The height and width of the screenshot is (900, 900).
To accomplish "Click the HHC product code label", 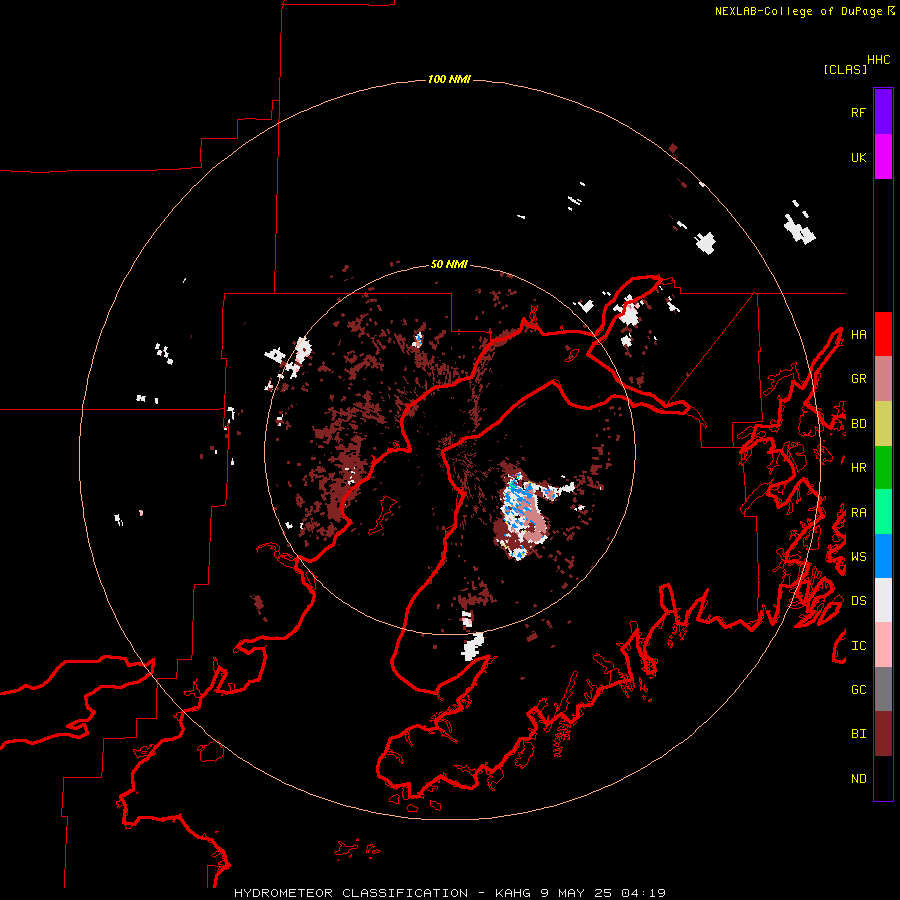I will 878,60.
